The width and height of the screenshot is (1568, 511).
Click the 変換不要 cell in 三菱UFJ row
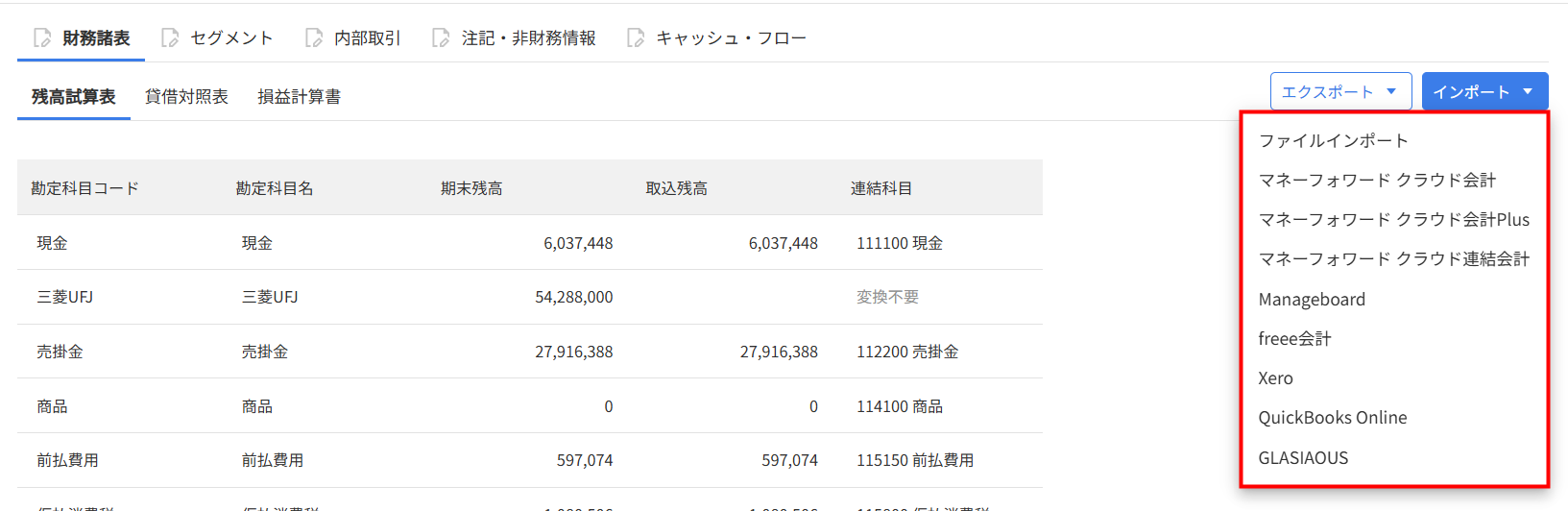click(887, 298)
